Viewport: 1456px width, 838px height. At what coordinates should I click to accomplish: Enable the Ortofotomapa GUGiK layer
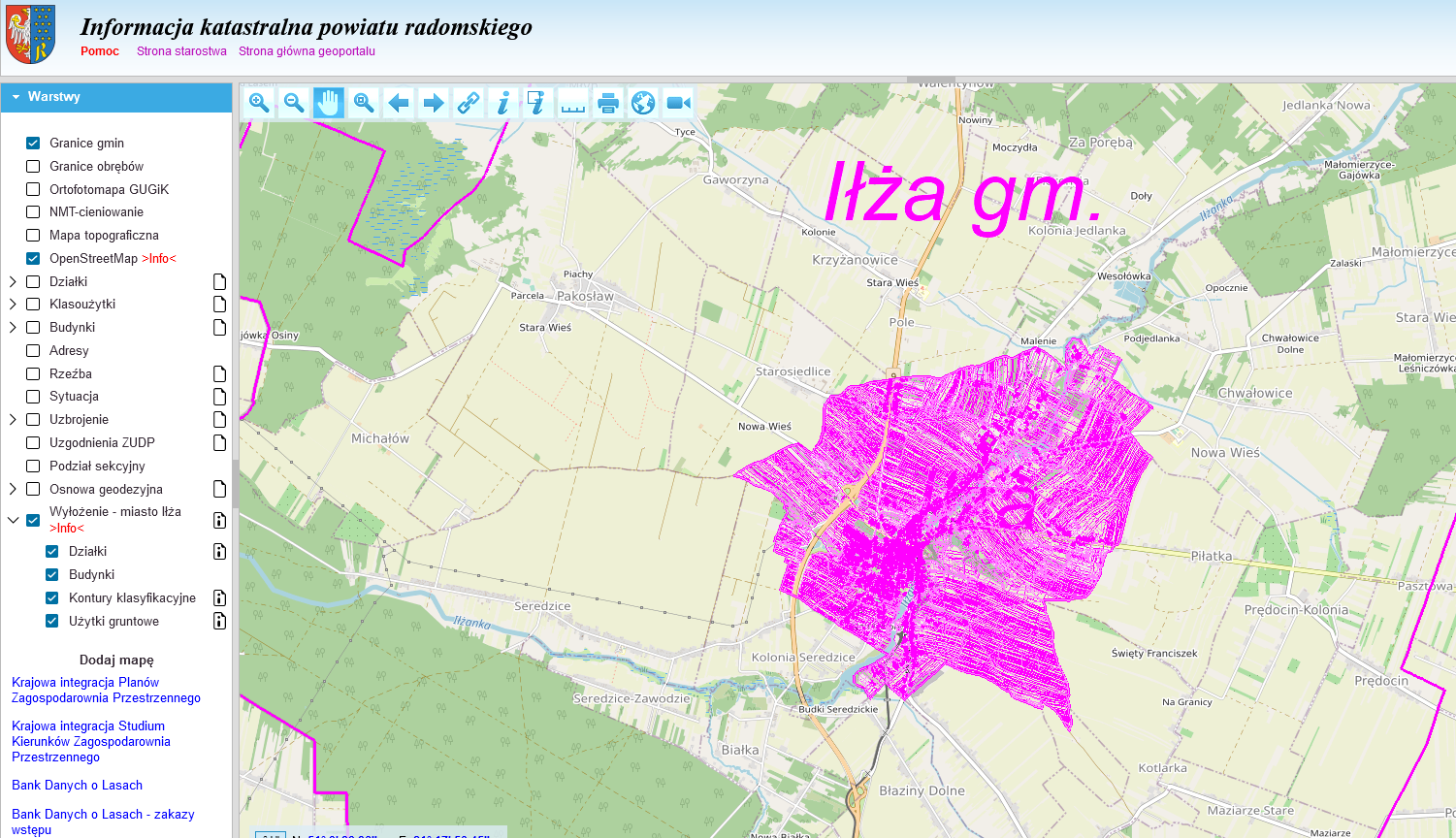(33, 189)
